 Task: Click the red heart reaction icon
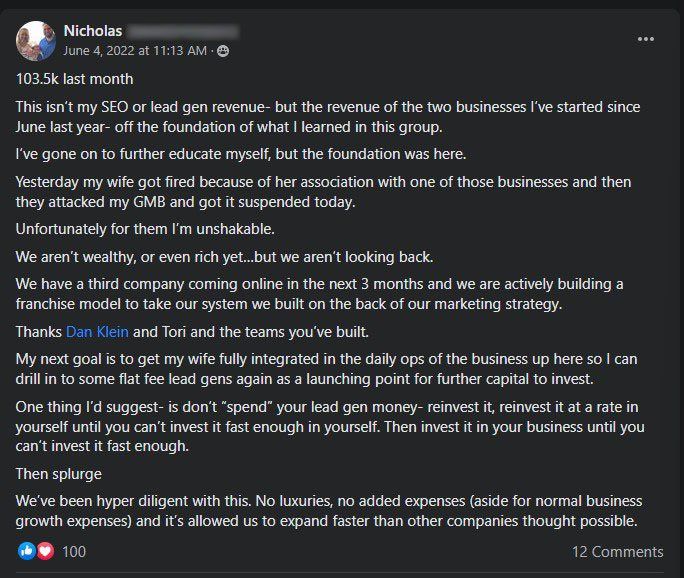pyautogui.click(x=45, y=551)
